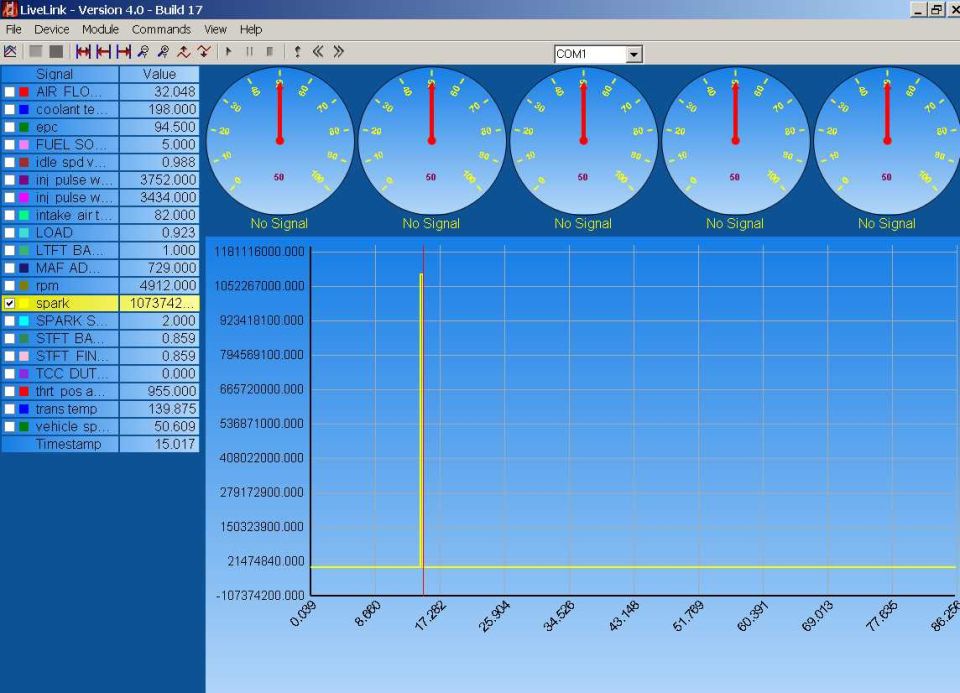Uncheck the spark signal checkbox

point(10,303)
